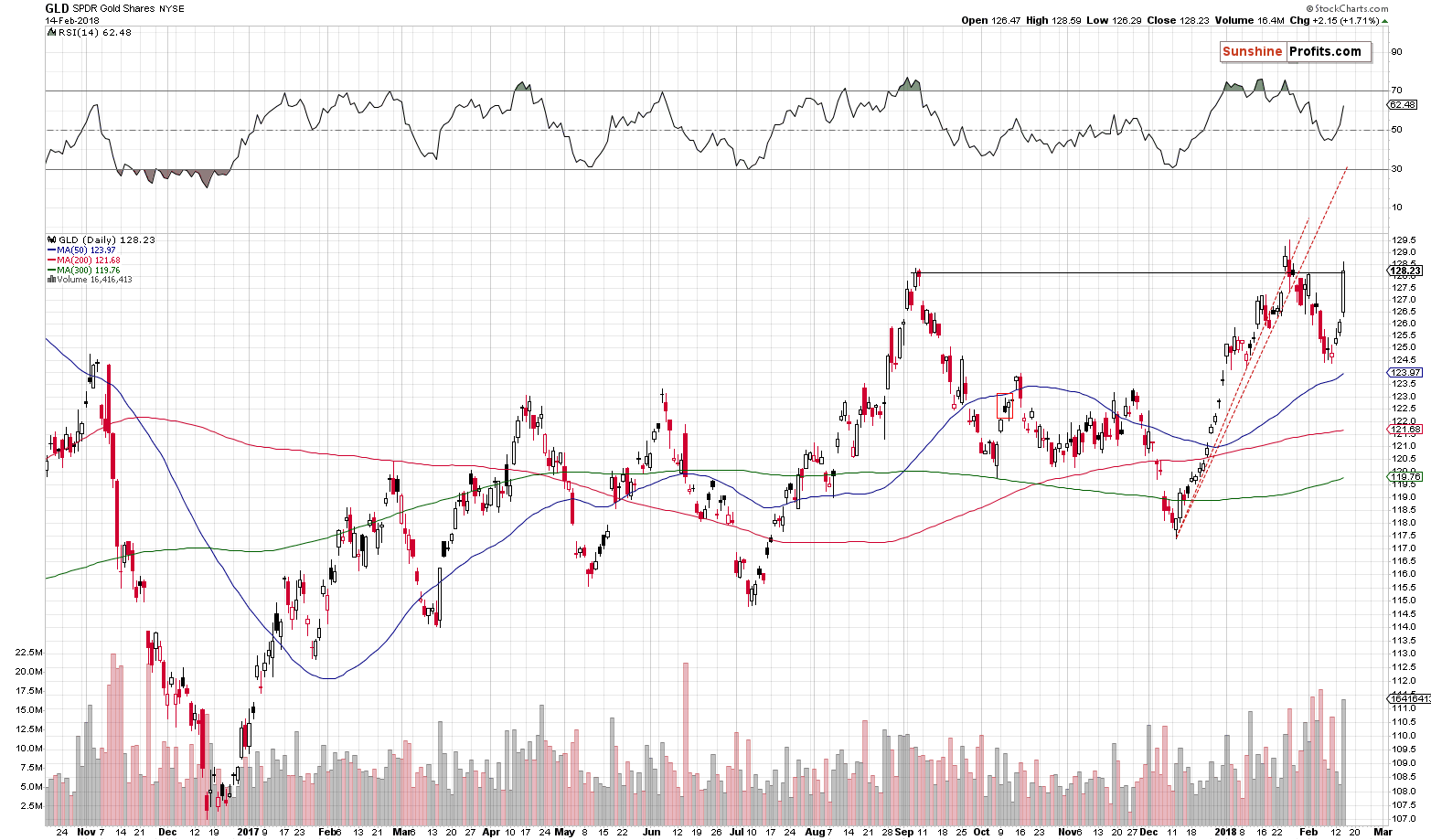Click the 119.76 MA(300) tag on the right axis
The height and width of the screenshot is (840, 1431).
click(1404, 476)
